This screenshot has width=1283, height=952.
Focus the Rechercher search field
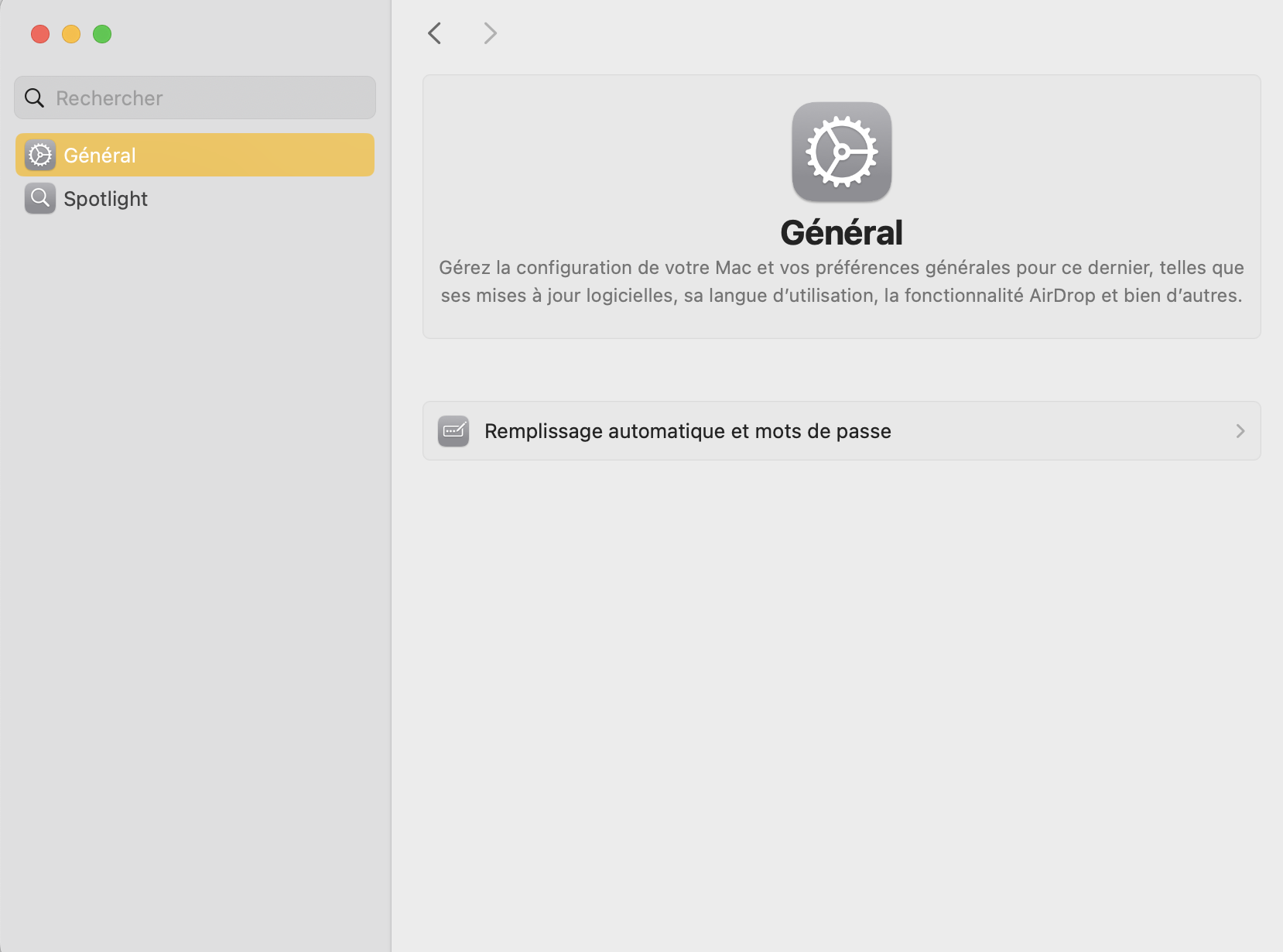[x=195, y=98]
